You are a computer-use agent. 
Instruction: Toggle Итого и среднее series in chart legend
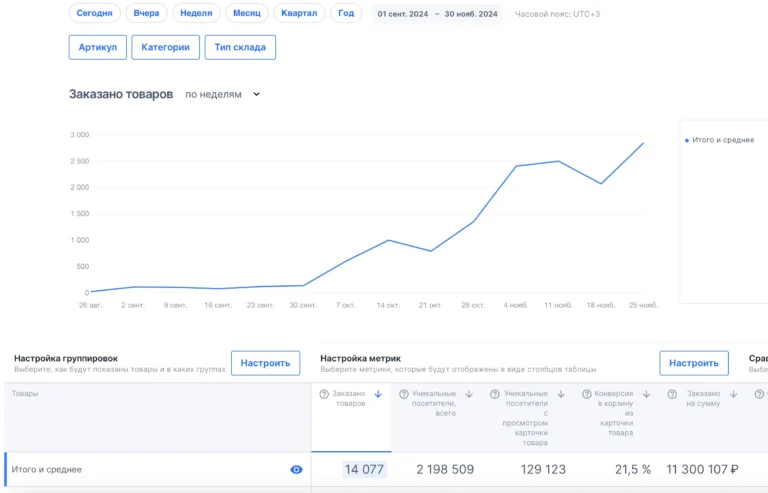pos(718,140)
